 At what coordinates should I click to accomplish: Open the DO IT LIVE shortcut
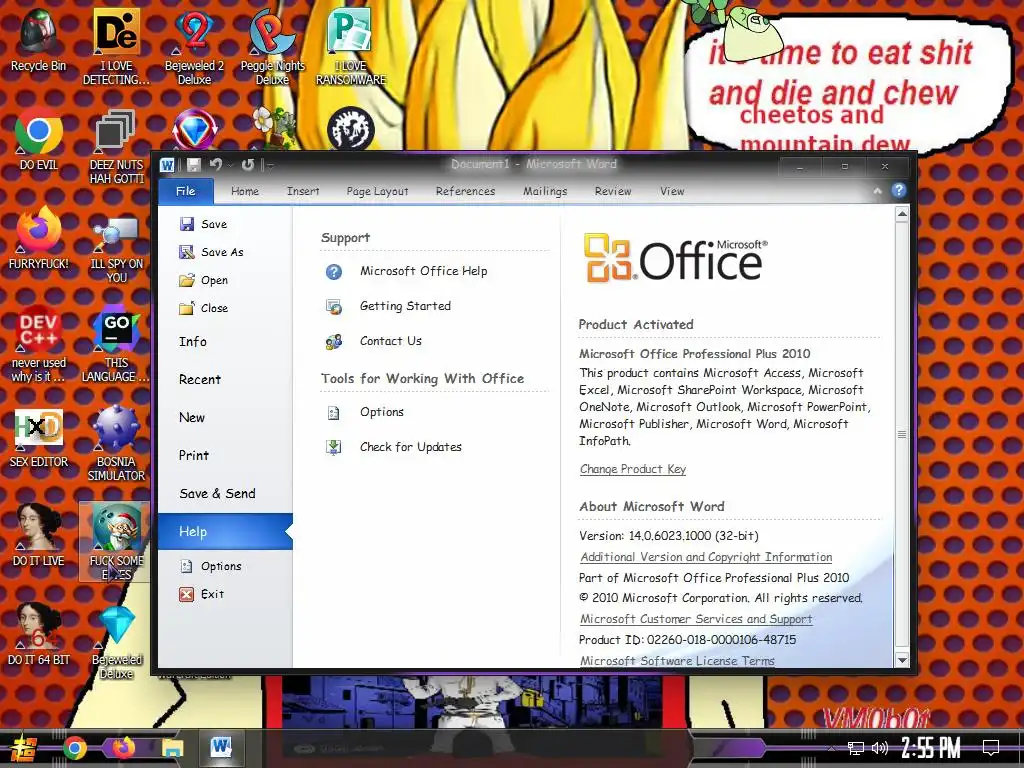(38, 534)
